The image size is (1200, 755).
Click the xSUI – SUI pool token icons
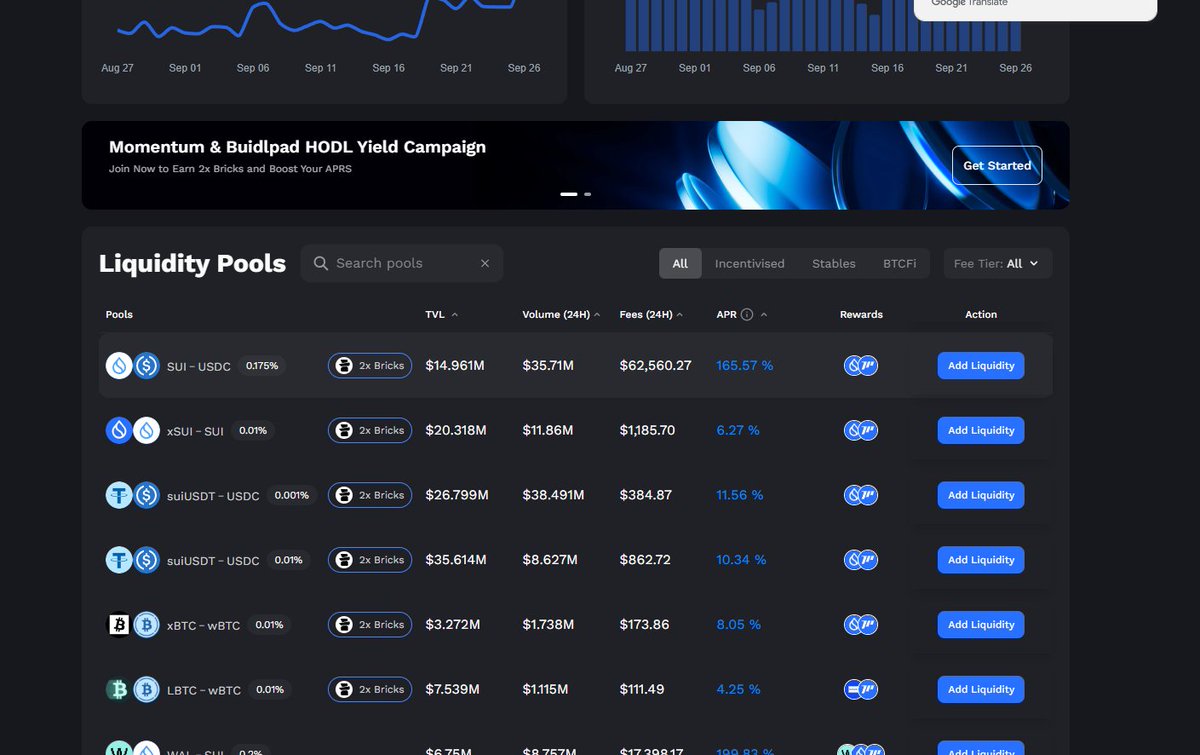tap(133, 431)
